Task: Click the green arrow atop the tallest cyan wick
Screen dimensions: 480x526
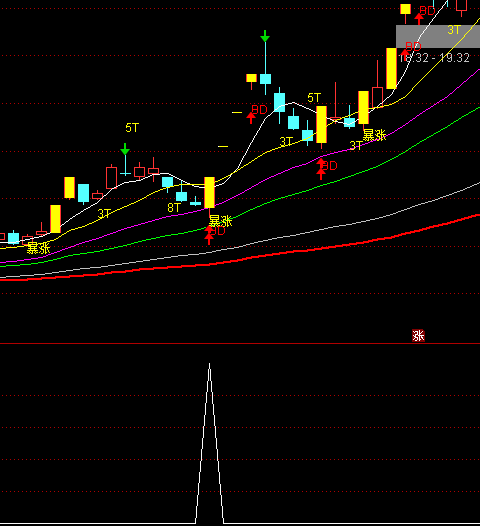Action: point(265,36)
